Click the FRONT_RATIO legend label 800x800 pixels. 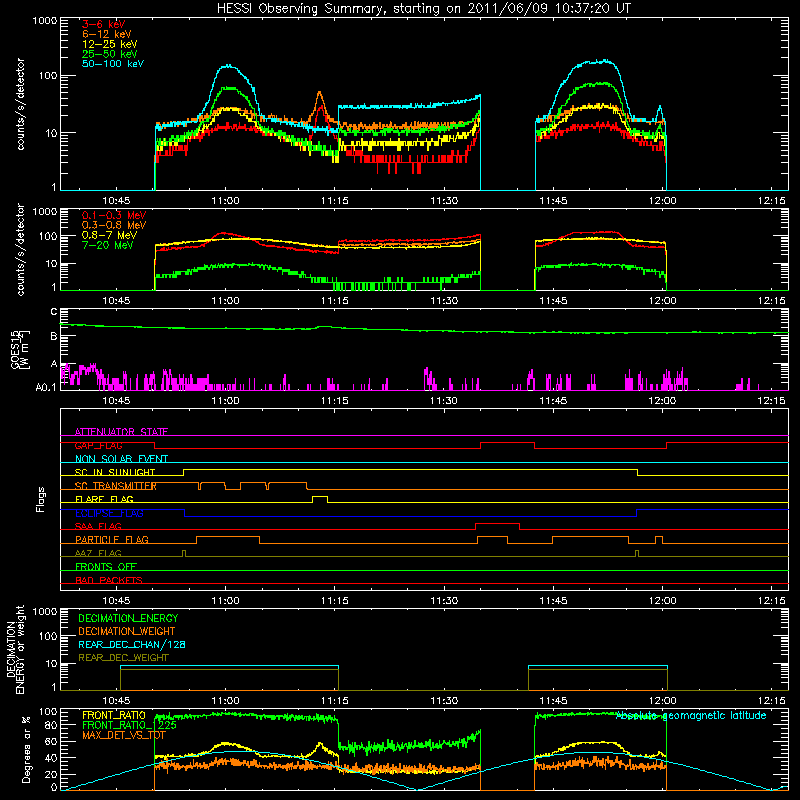pyautogui.click(x=114, y=715)
